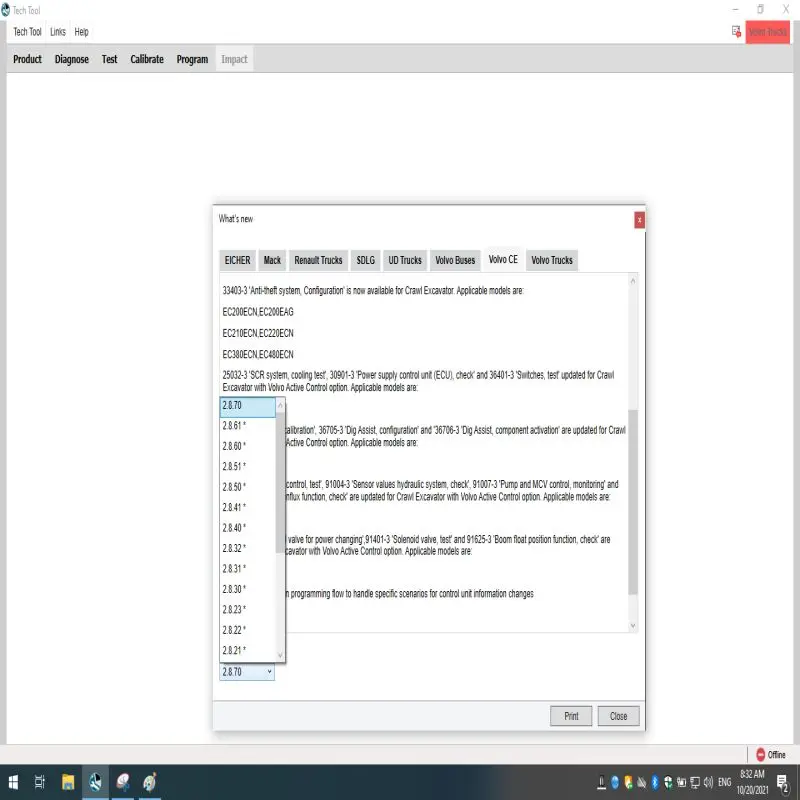Click the release notes scrollbar thumb
Viewport: 800px width, 800px height.
[633, 502]
